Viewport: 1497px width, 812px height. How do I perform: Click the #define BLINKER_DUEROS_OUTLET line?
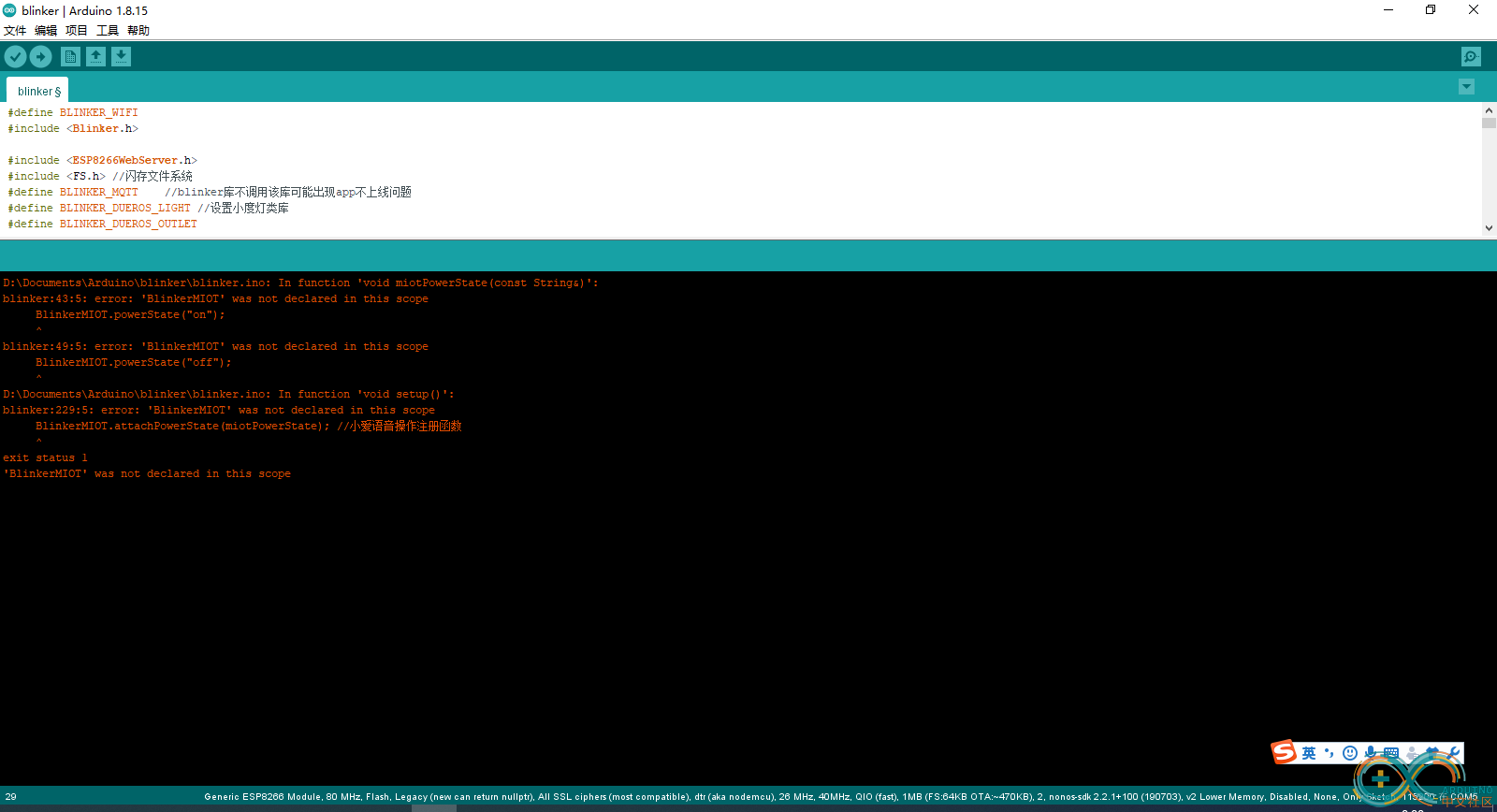(x=103, y=224)
